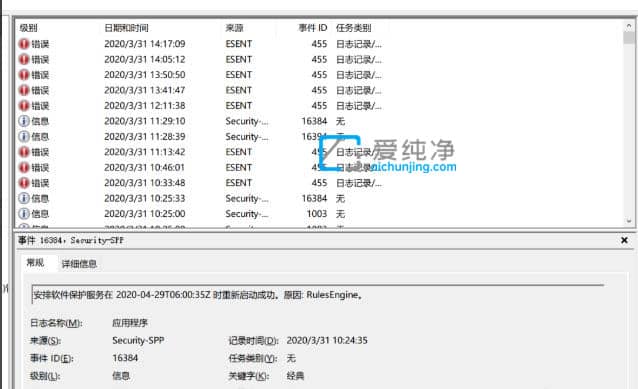Sort events by the 事件 ID column header
The height and width of the screenshot is (389, 638).
pyautogui.click(x=313, y=28)
